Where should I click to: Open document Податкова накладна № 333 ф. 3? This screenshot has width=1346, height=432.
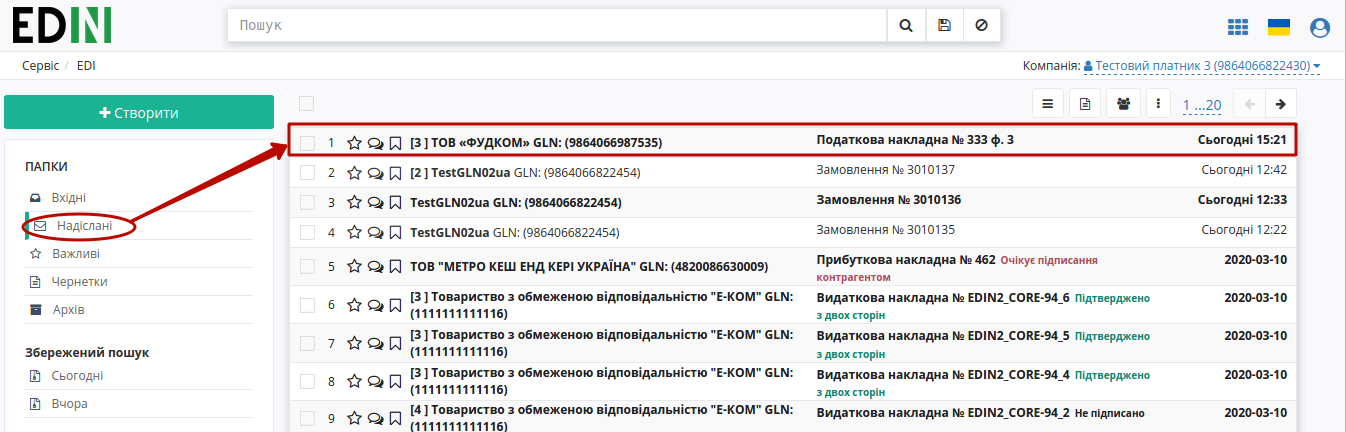[x=915, y=140]
